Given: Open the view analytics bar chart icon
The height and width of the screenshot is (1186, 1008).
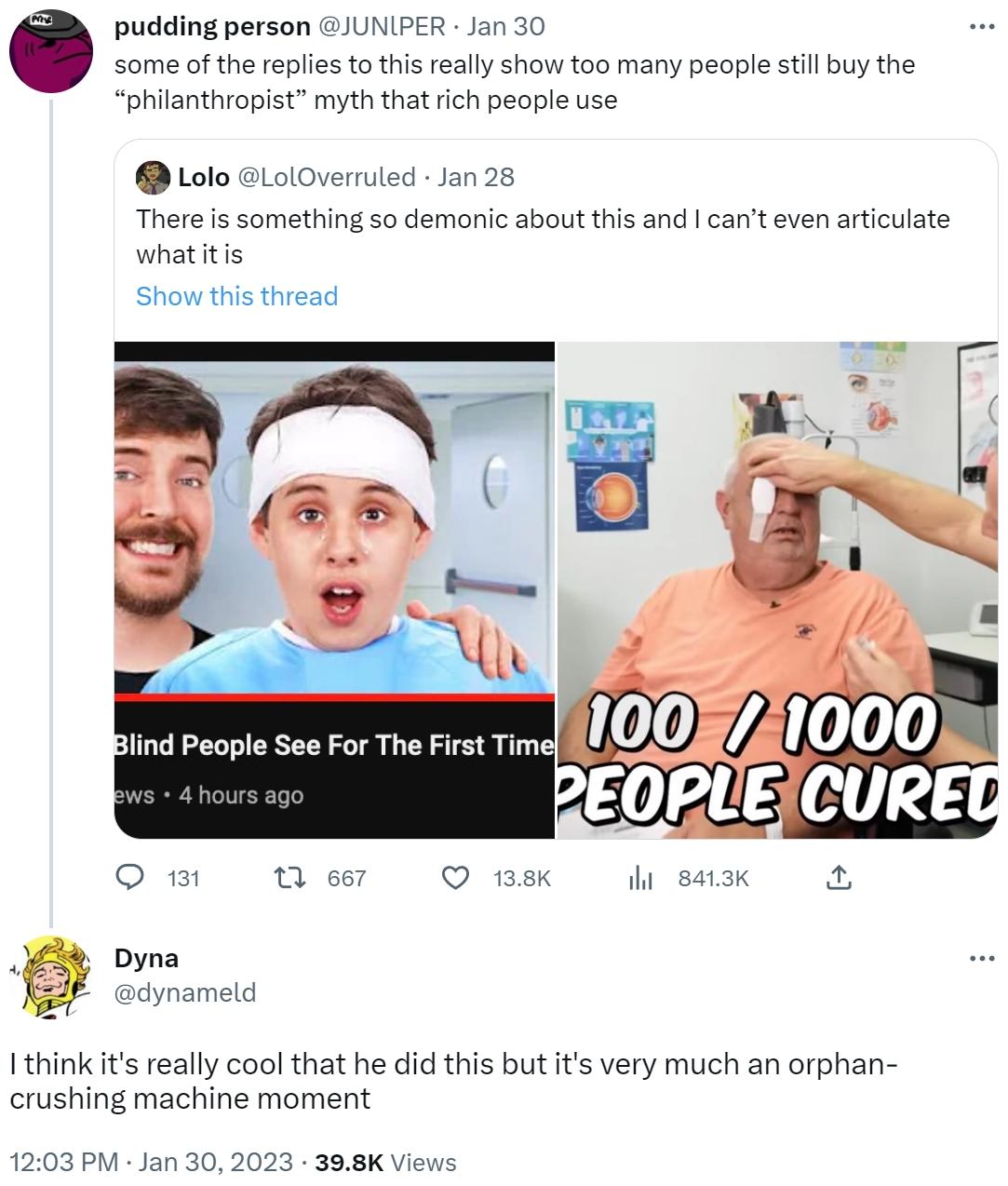Looking at the screenshot, I should click(x=642, y=878).
